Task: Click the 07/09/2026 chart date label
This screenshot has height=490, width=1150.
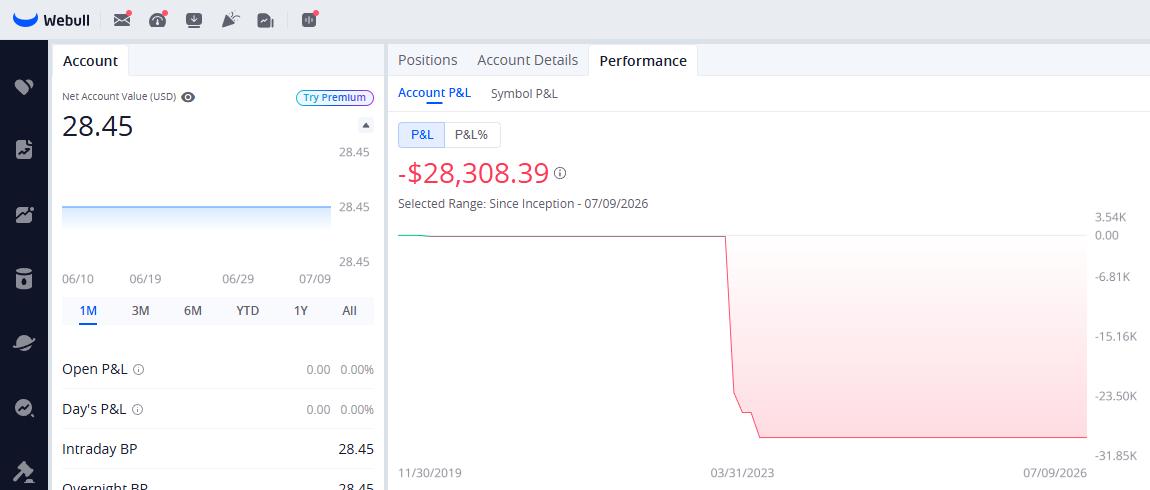Action: pos(1055,472)
